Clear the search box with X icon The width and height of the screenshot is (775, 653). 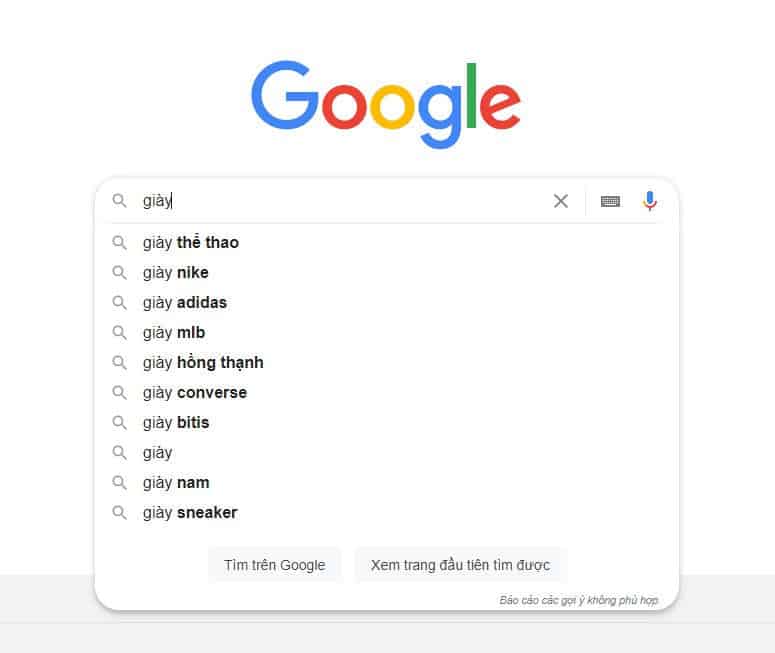click(x=561, y=201)
